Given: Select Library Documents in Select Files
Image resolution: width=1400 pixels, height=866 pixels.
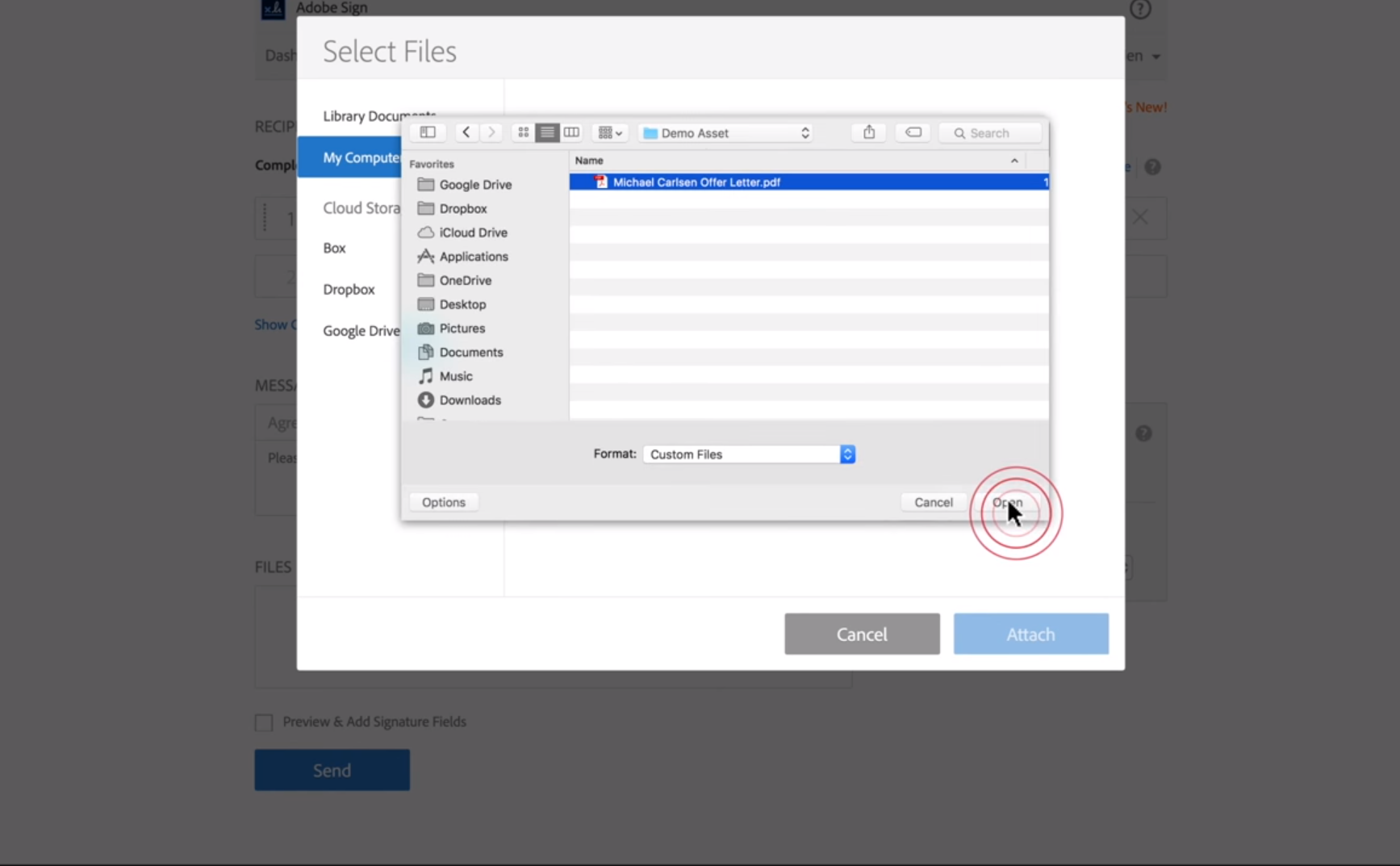Looking at the screenshot, I should click(379, 116).
